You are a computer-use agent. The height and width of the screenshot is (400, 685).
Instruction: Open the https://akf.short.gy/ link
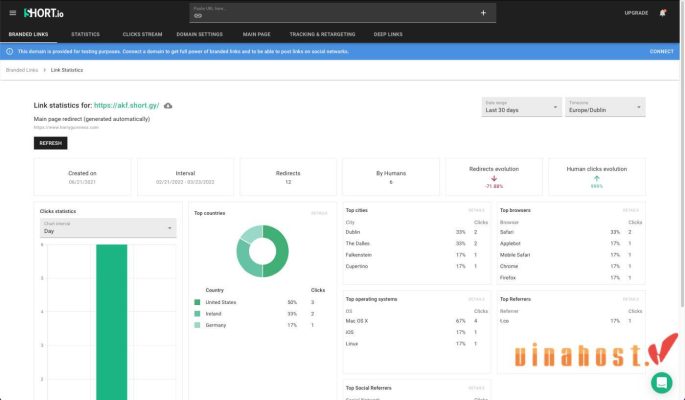[127, 106]
